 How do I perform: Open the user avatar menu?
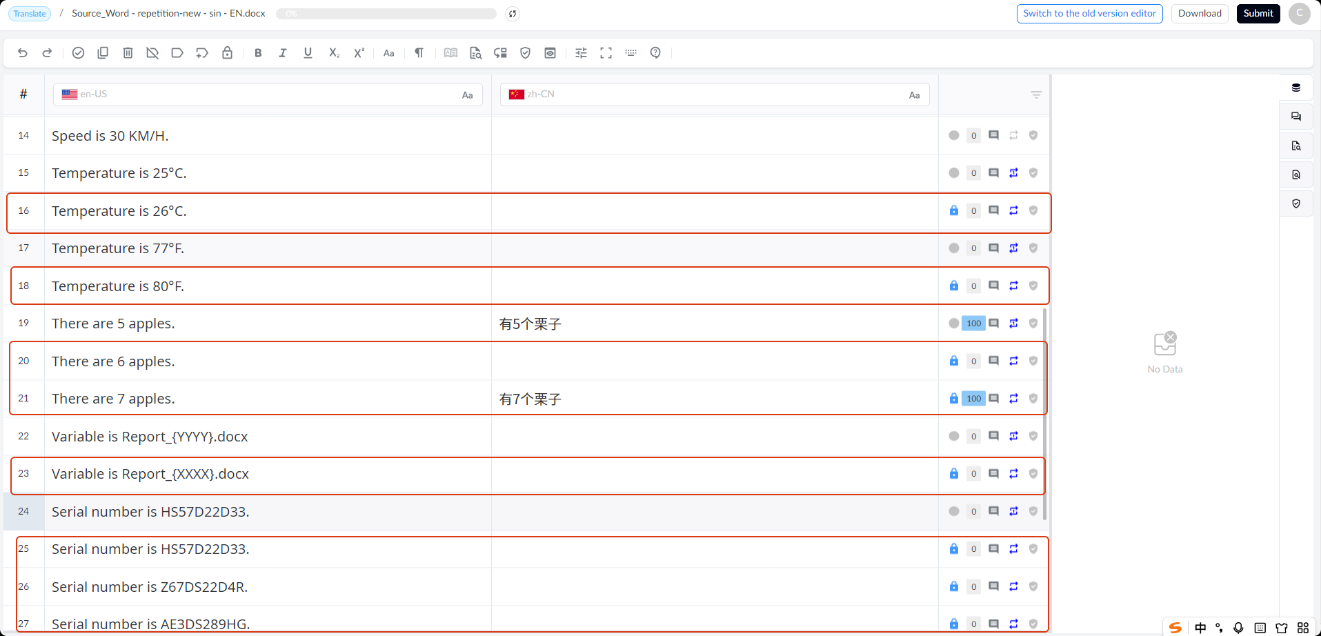(x=1299, y=13)
